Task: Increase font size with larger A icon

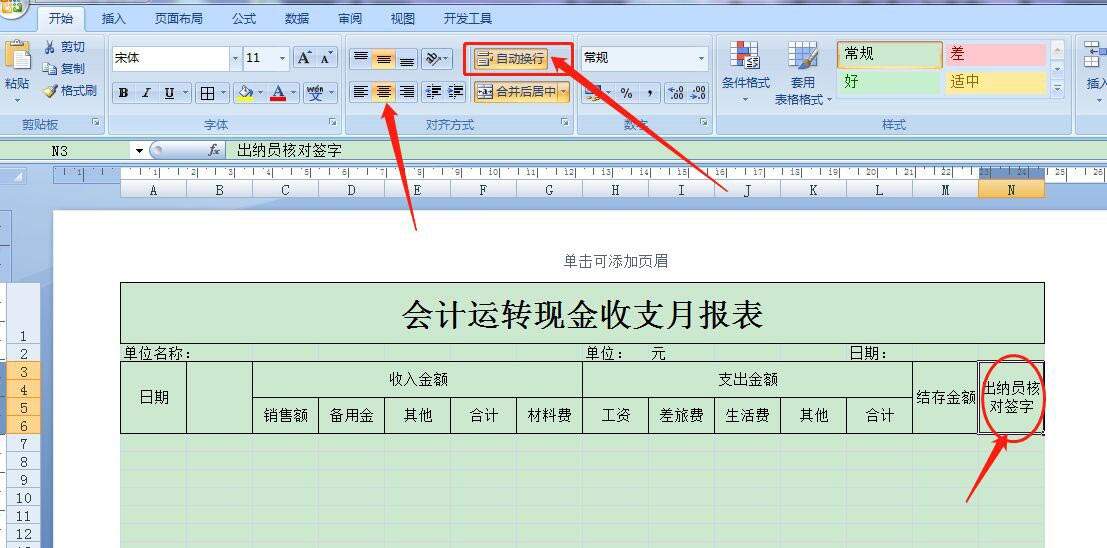Action: 304,58
